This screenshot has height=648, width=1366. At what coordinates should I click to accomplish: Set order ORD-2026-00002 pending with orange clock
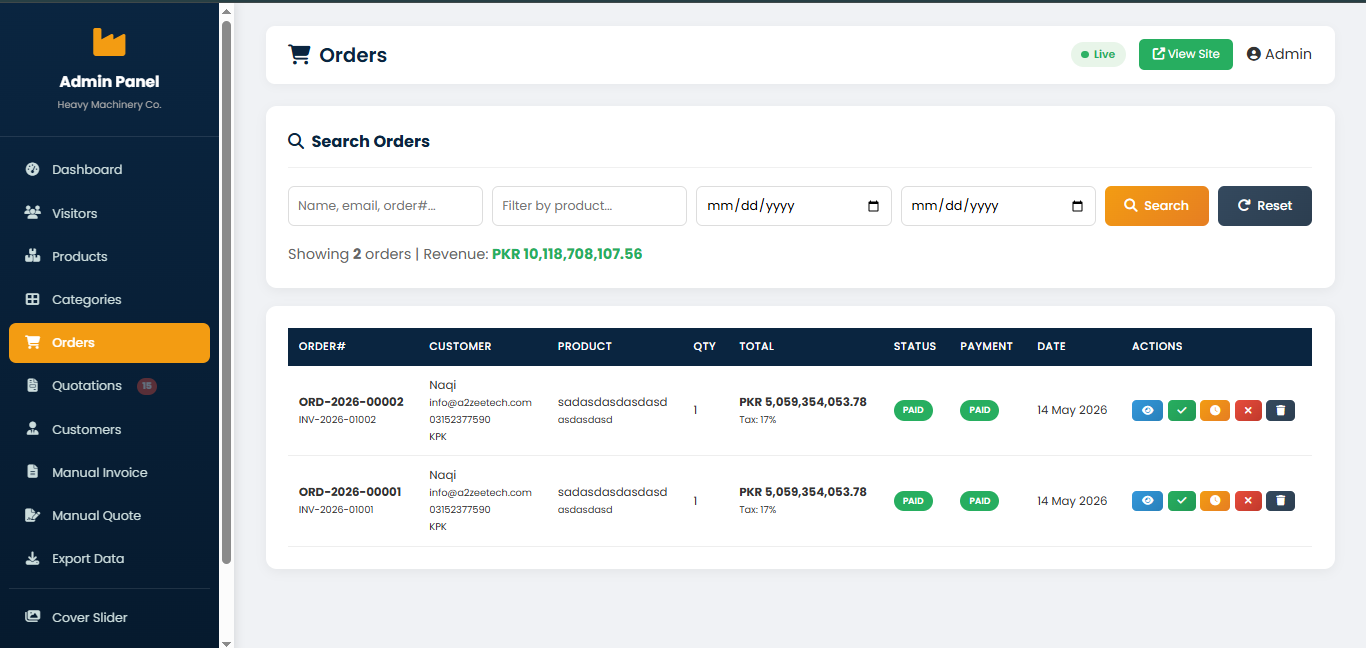point(1215,410)
